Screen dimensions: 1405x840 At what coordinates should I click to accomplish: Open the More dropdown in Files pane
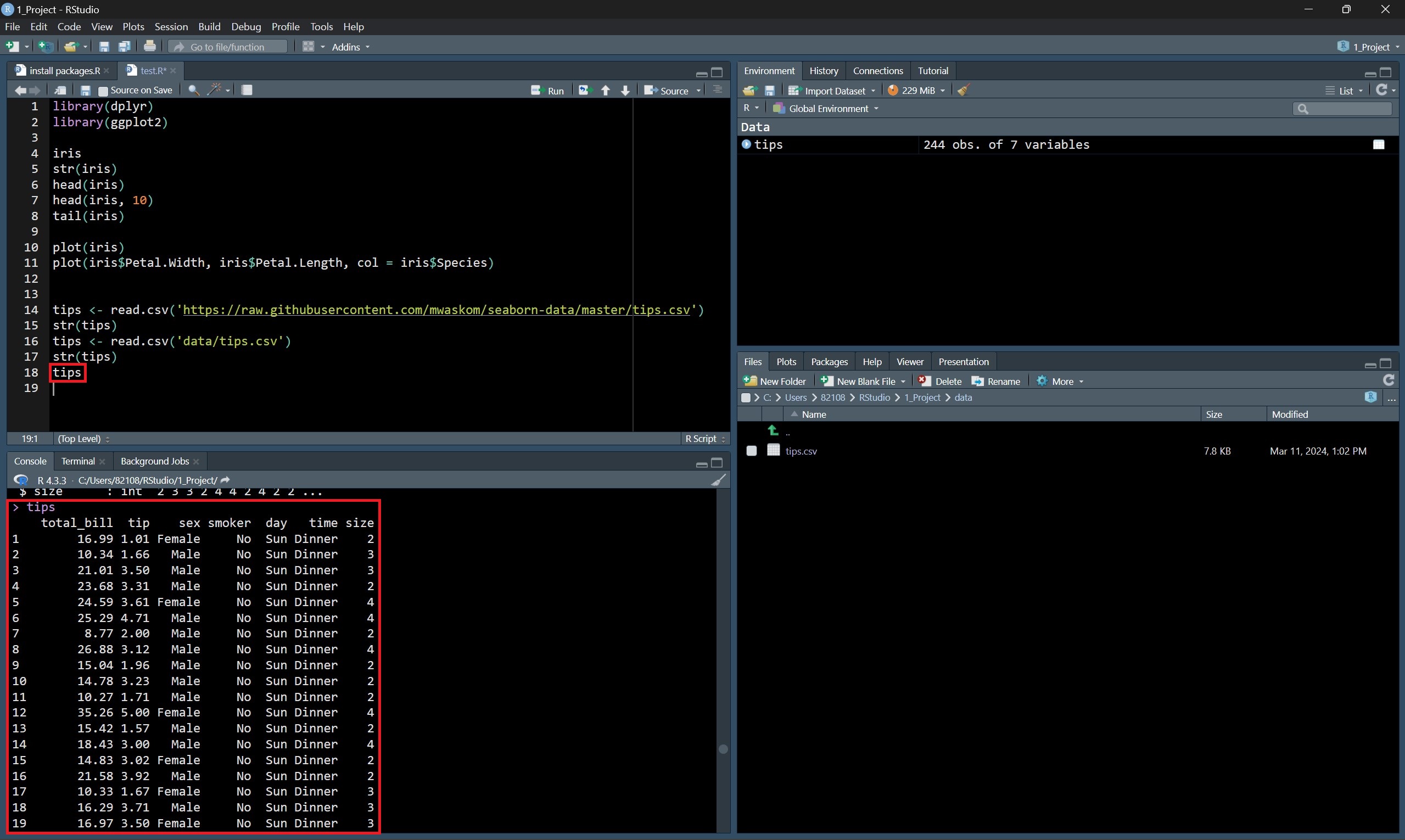click(1062, 382)
